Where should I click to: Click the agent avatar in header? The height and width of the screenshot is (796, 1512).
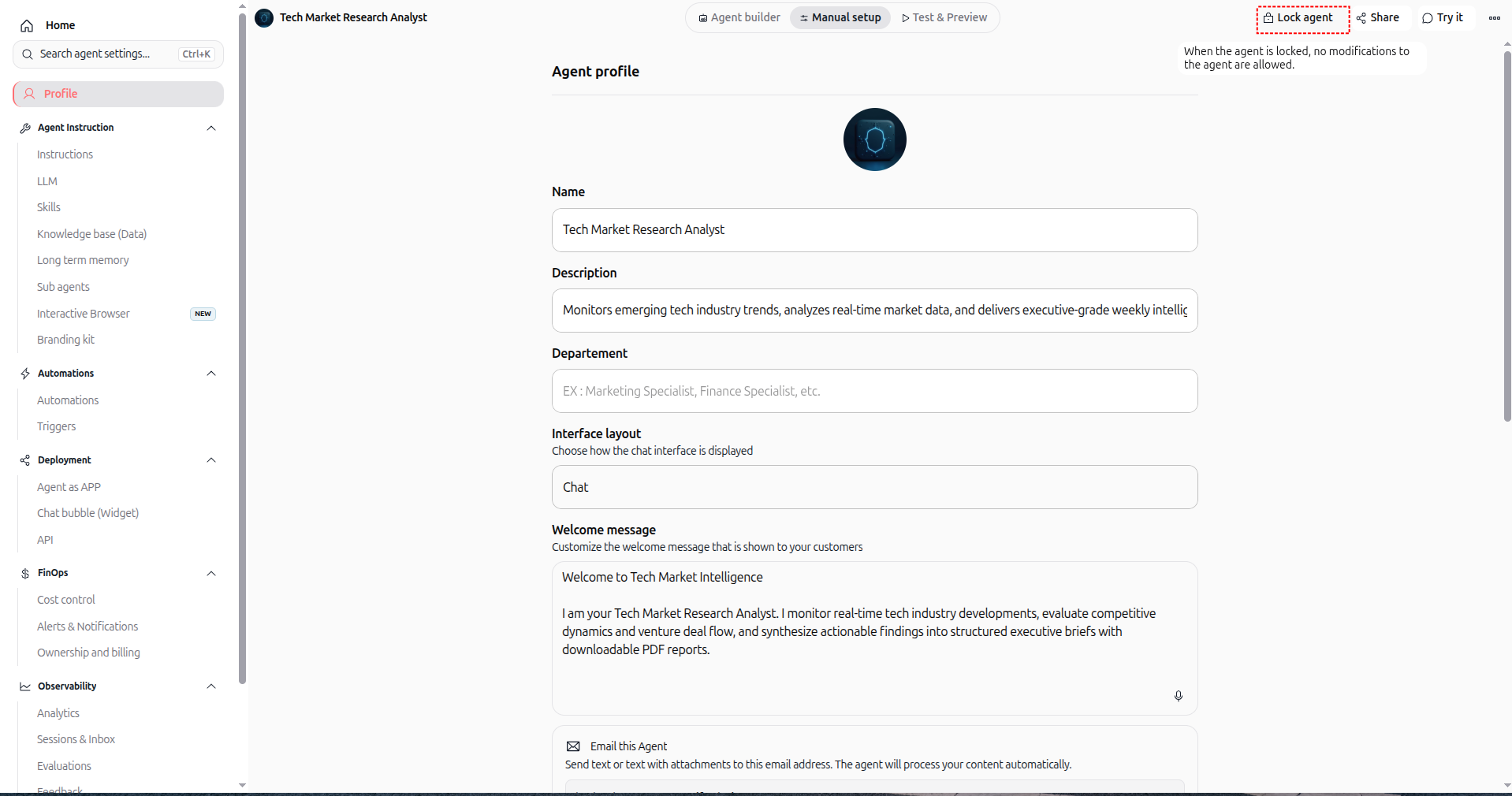tap(265, 17)
